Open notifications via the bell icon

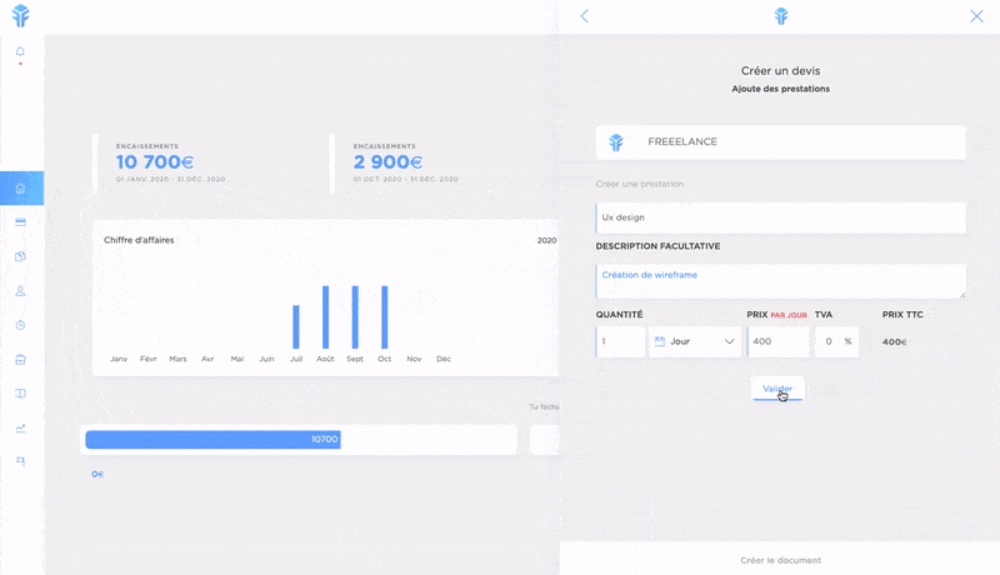click(x=20, y=52)
